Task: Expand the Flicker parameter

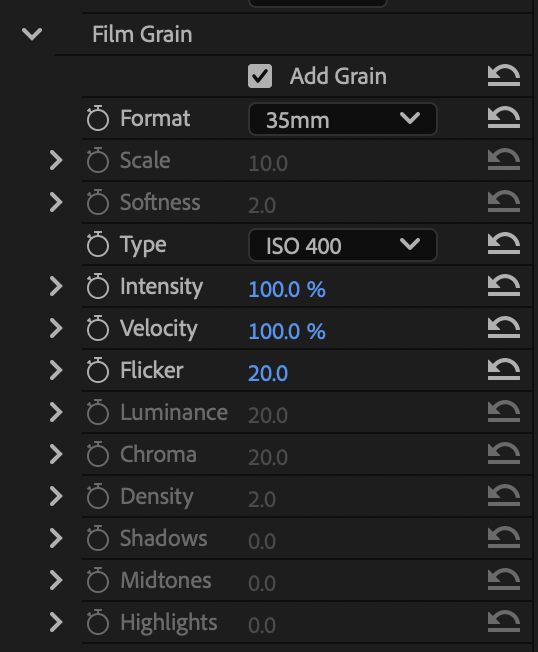Action: (x=56, y=370)
